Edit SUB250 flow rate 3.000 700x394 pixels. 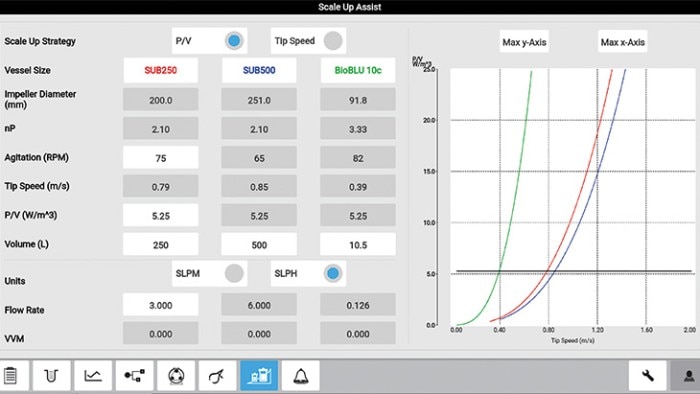point(161,305)
